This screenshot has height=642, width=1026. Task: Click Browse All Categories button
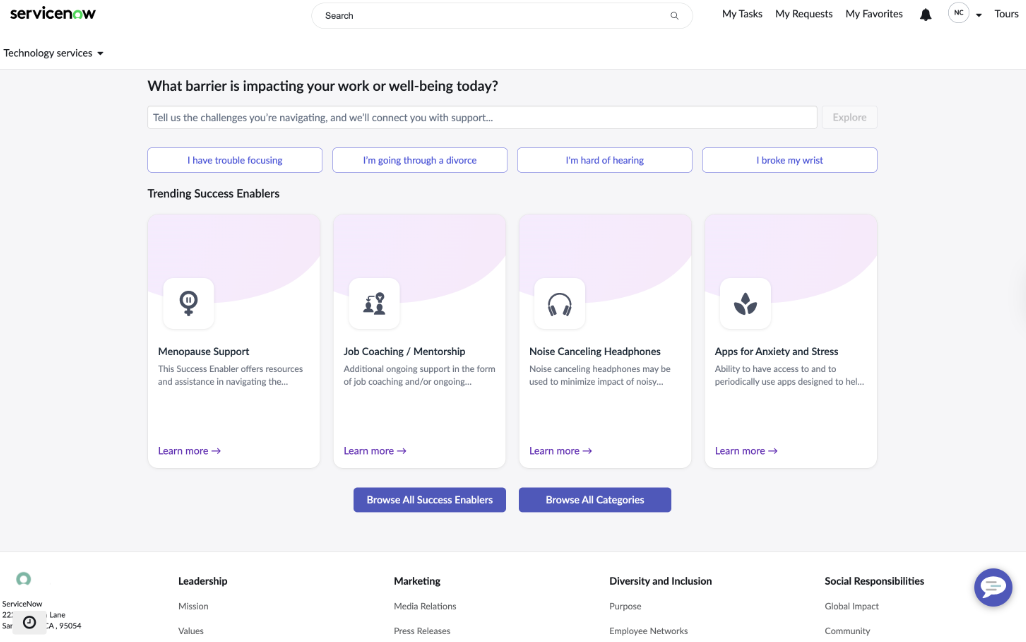pos(595,500)
